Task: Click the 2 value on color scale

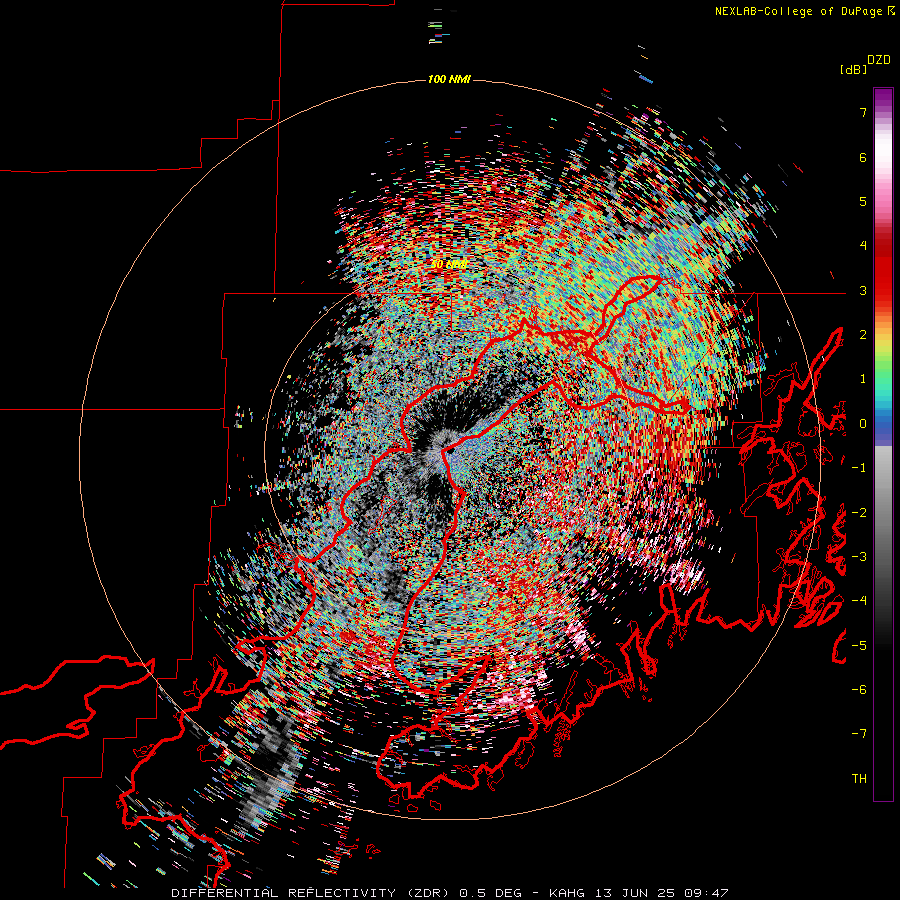Action: pos(863,335)
